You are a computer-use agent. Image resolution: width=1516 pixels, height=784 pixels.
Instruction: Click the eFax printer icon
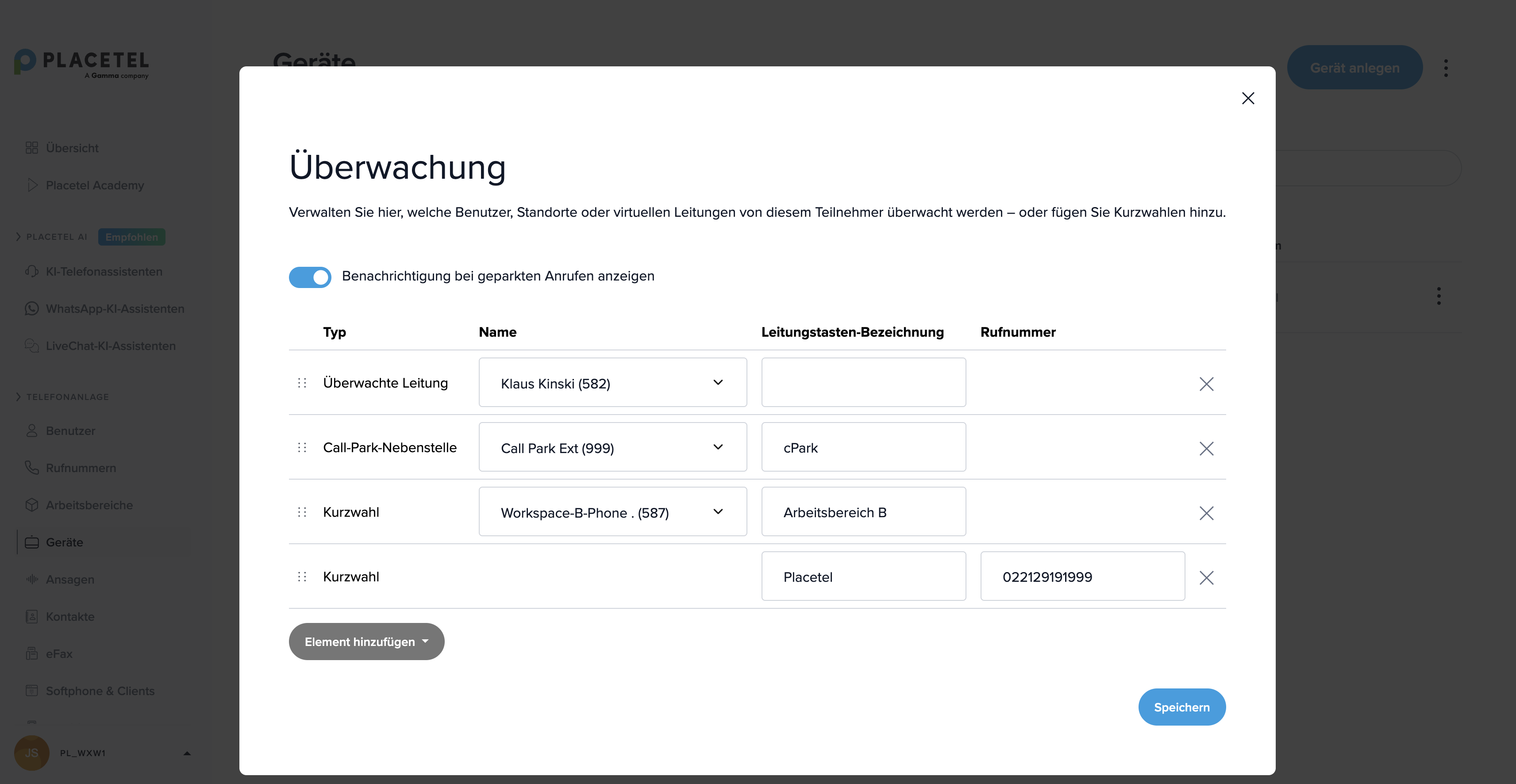click(32, 653)
